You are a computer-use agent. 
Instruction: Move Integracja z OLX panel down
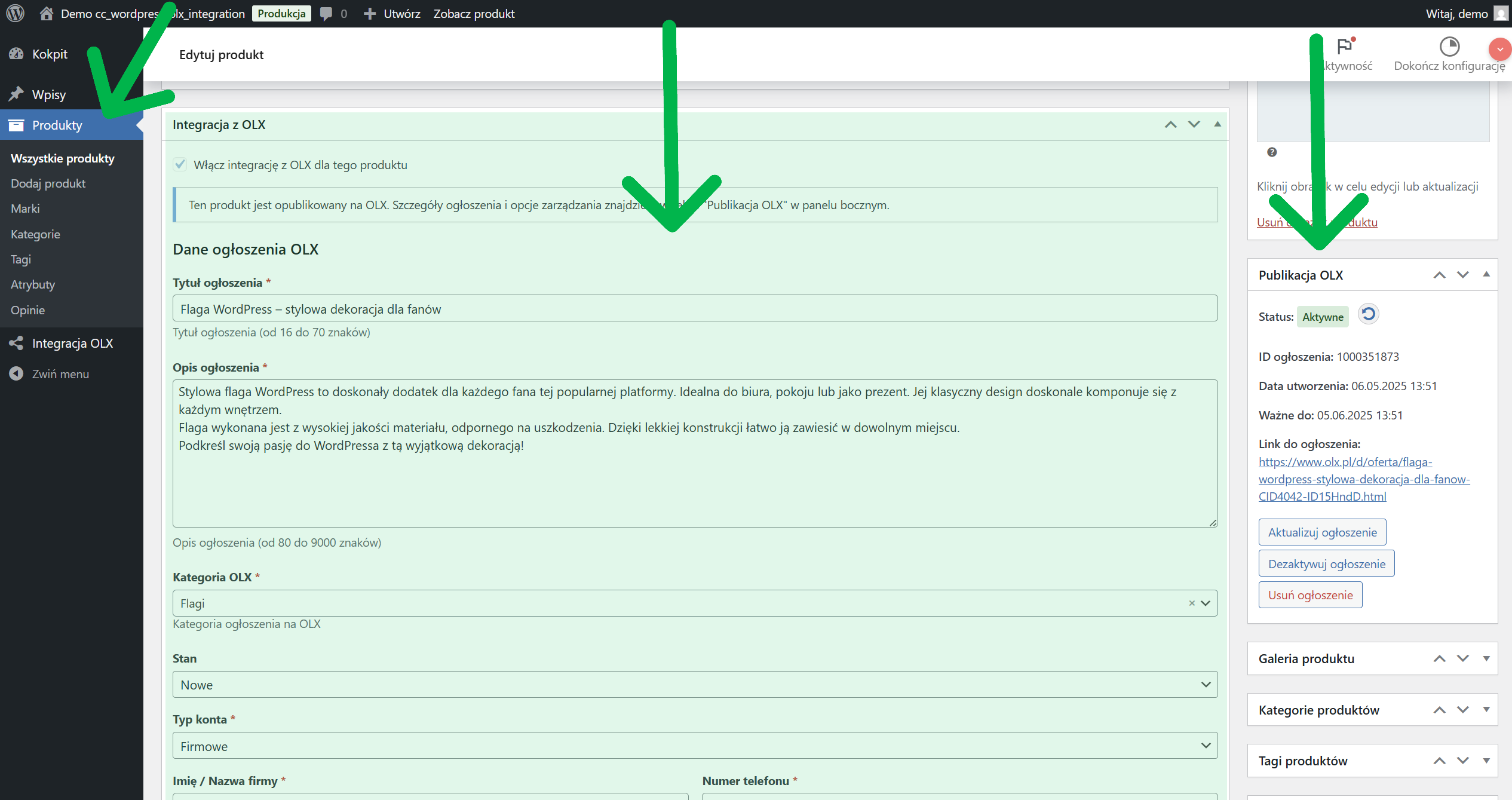point(1194,124)
